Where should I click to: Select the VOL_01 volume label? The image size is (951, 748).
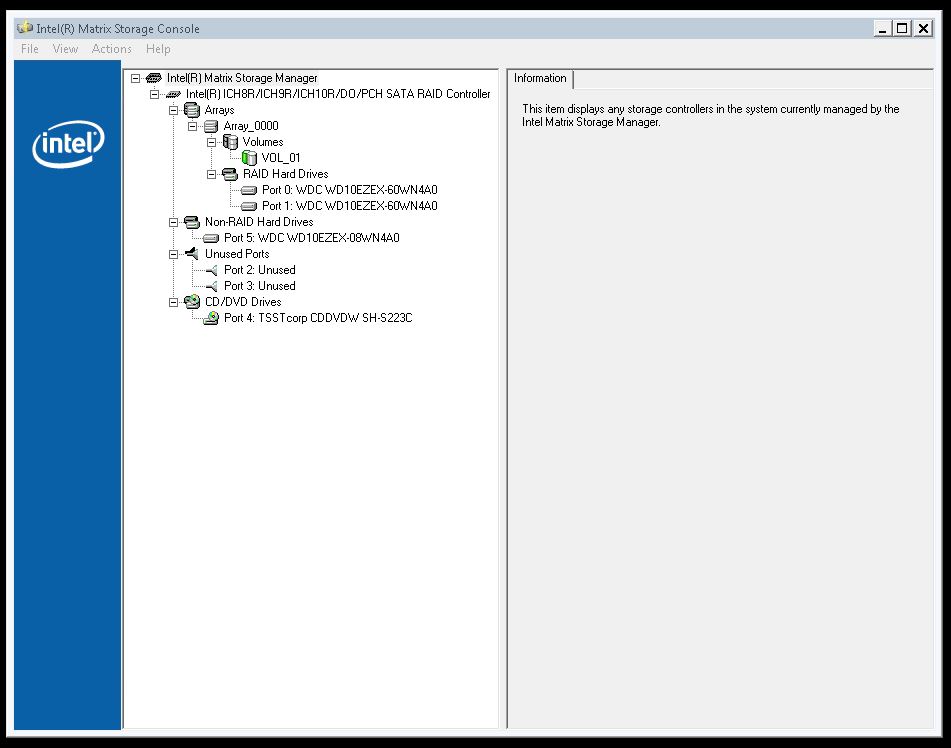tap(281, 158)
